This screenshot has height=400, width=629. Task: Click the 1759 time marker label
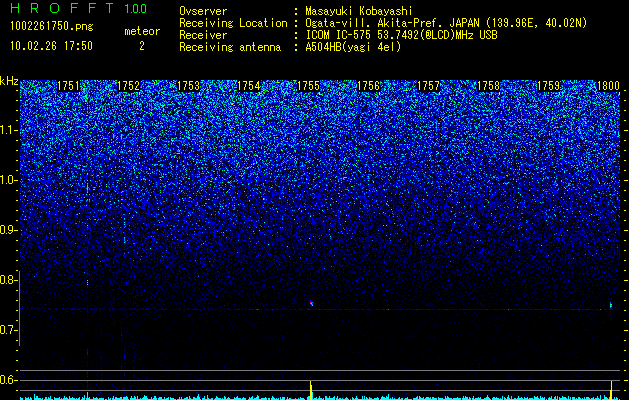click(548, 86)
